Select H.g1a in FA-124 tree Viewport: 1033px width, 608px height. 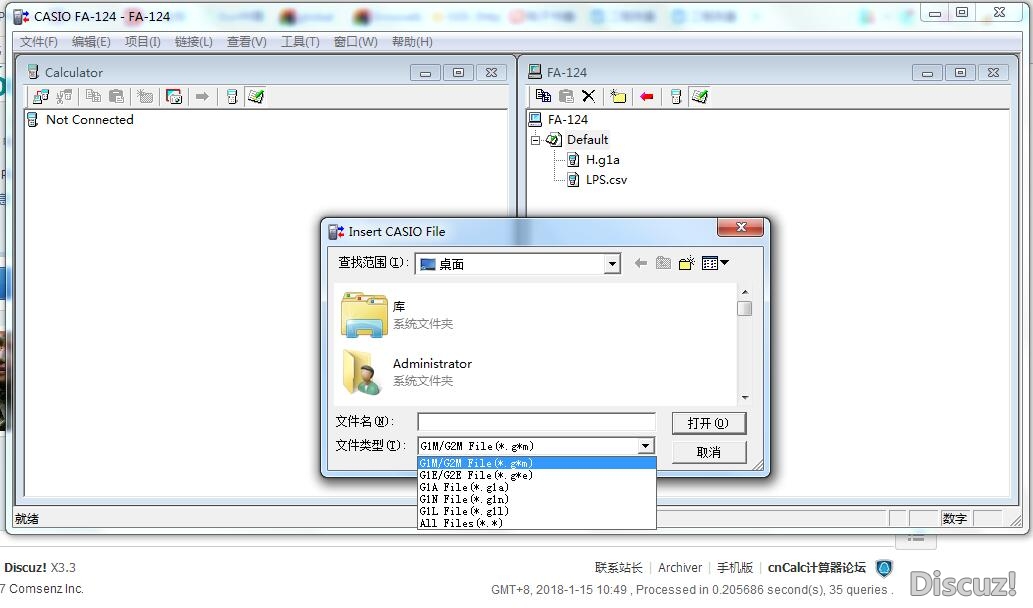coord(602,159)
